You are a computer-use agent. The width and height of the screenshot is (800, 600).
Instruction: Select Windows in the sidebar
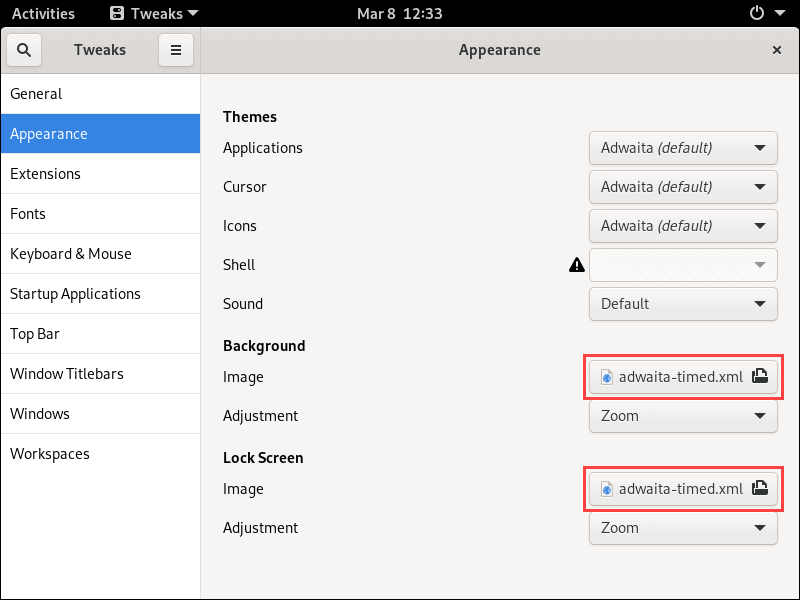[101, 414]
